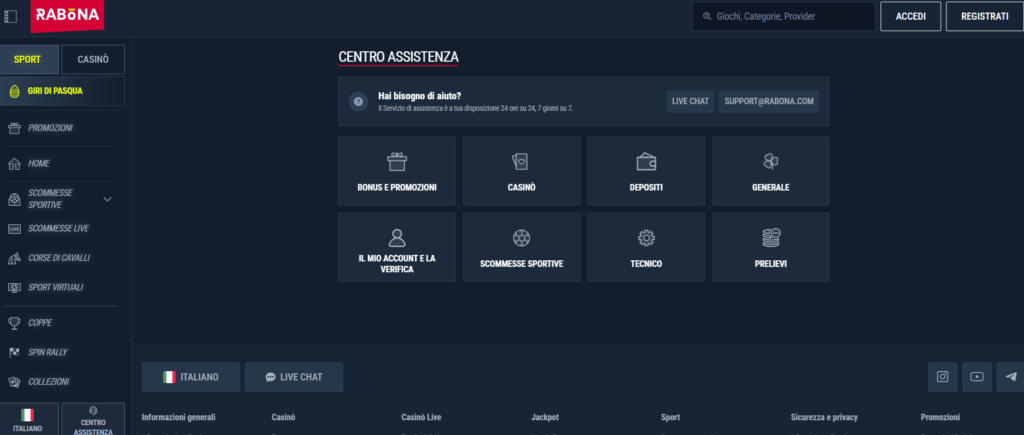Open Il mio account e la verifica
The width and height of the screenshot is (1024, 435).
[x=397, y=248]
